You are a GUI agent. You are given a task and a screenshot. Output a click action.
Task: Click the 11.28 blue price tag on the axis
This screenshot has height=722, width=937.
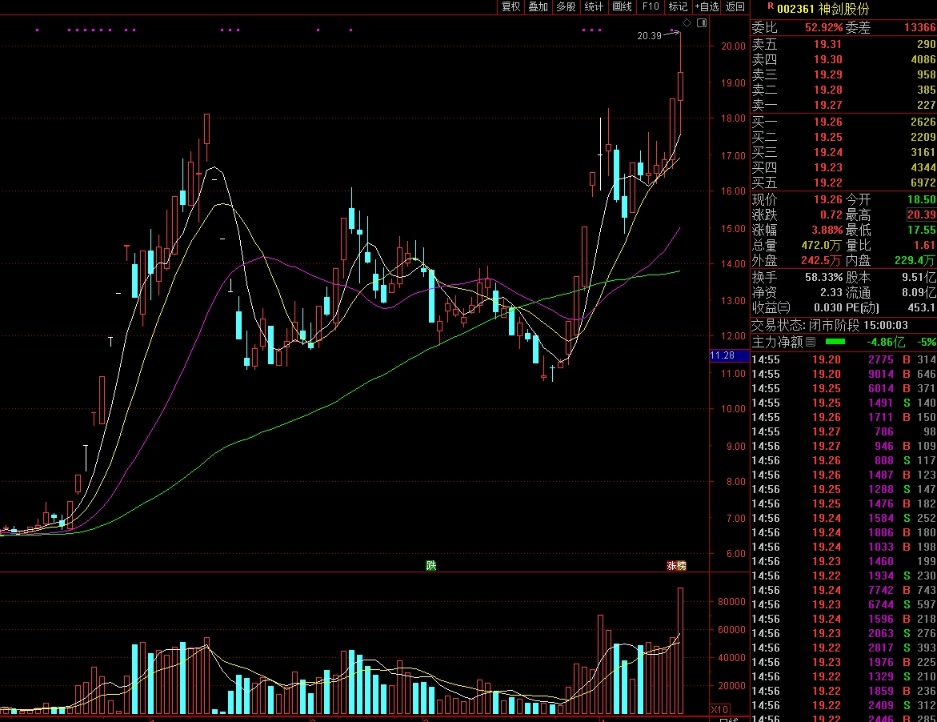tap(722, 356)
